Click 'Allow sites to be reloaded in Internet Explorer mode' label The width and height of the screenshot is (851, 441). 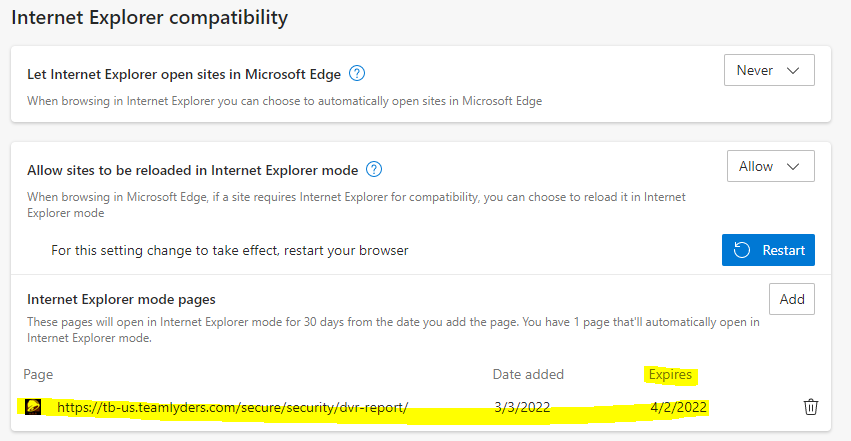193,170
